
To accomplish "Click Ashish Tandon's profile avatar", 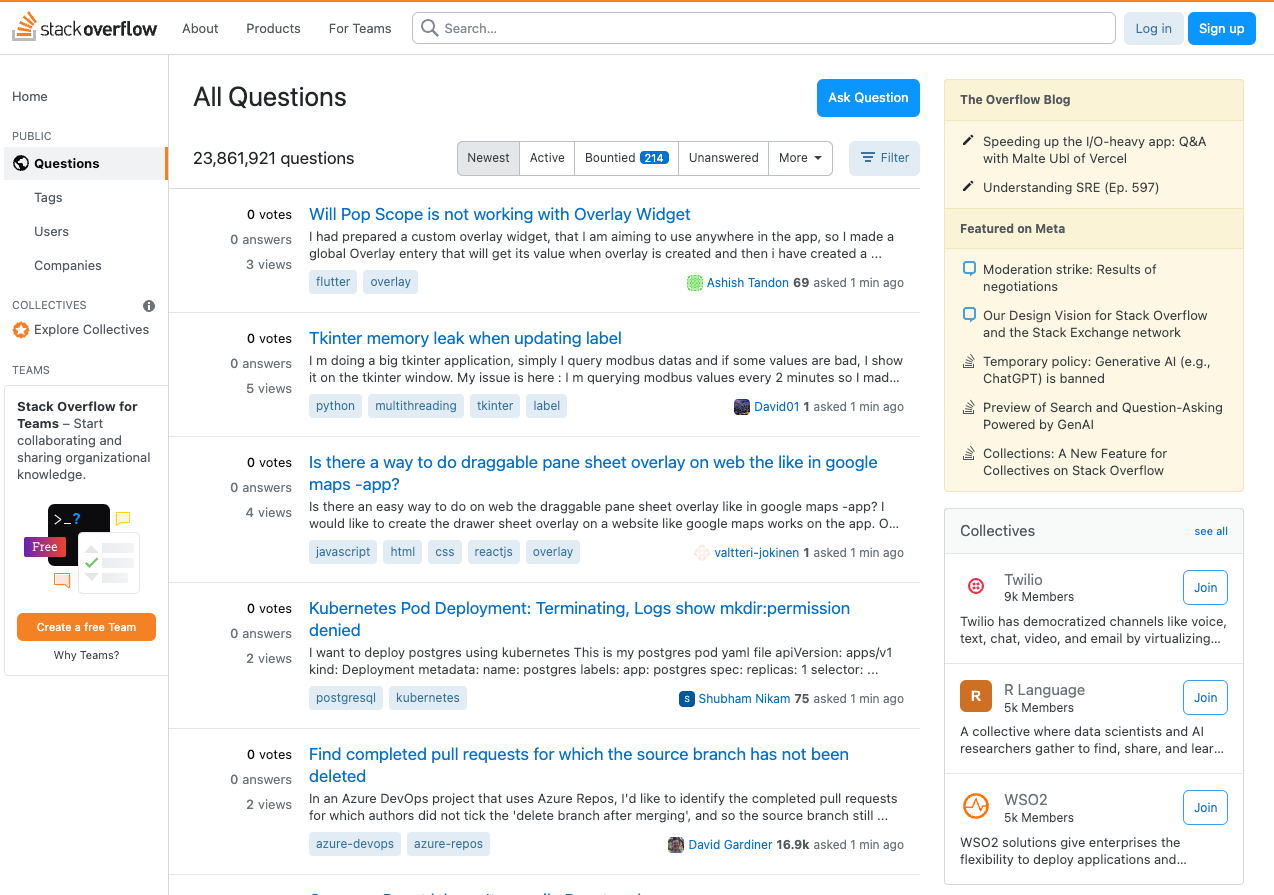I will tap(695, 283).
